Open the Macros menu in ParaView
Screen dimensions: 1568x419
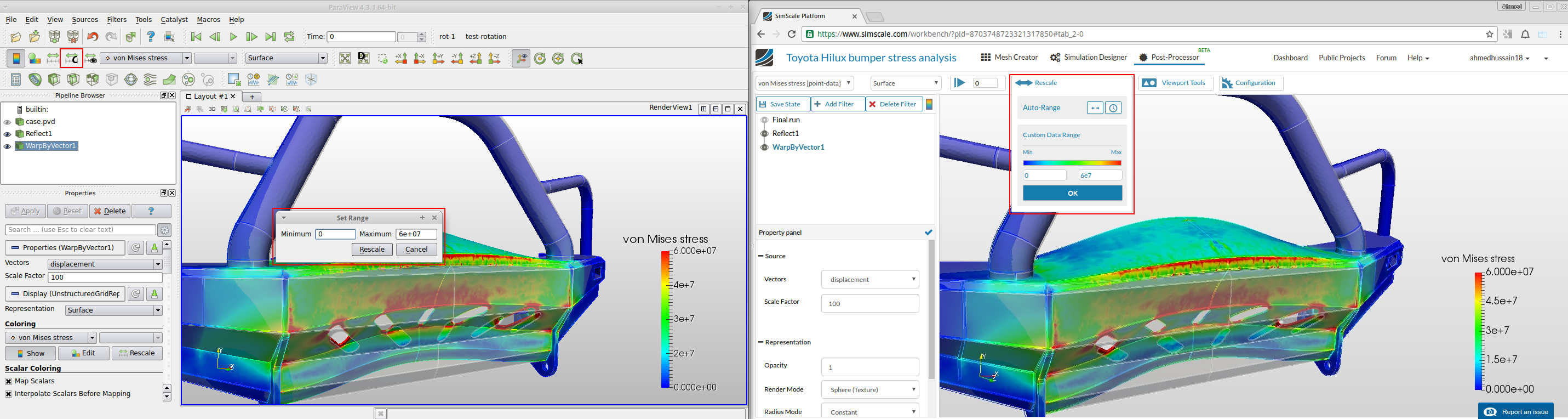click(x=209, y=20)
